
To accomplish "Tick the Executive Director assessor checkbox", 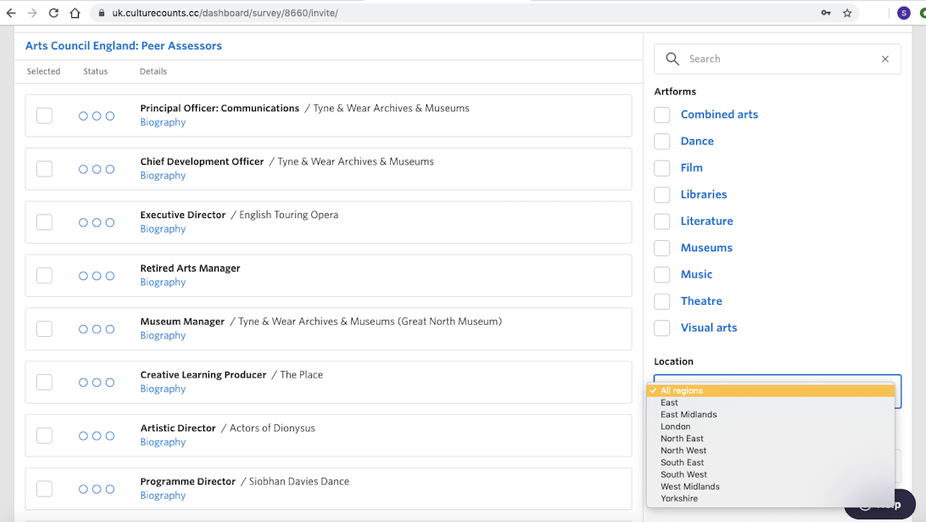I will 44,222.
